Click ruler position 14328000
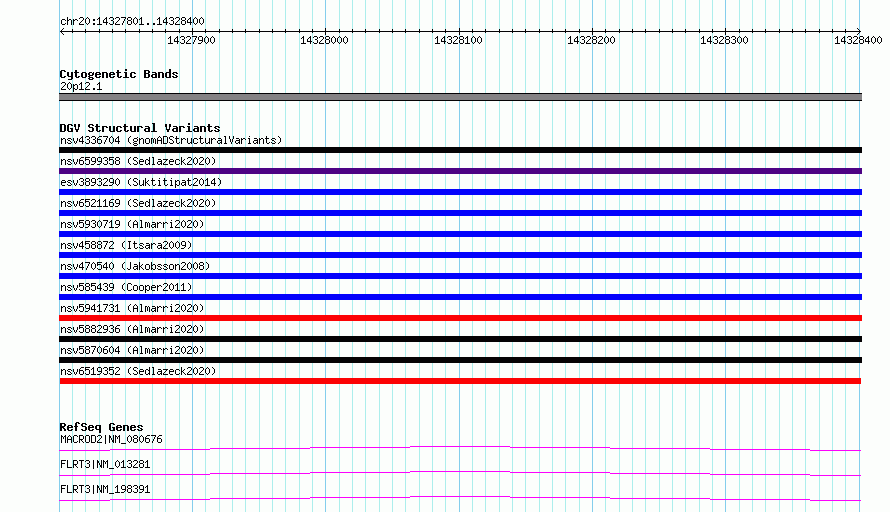 (324, 40)
